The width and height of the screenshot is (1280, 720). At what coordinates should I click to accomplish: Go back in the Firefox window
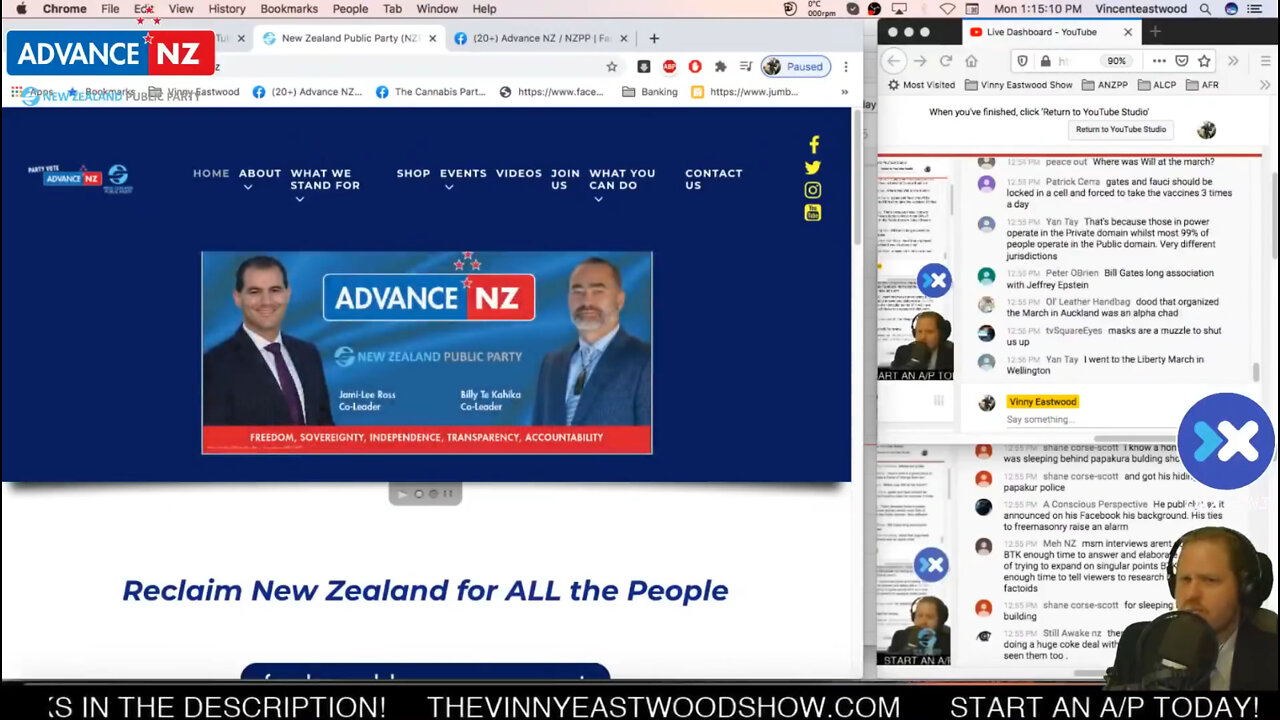[895, 61]
